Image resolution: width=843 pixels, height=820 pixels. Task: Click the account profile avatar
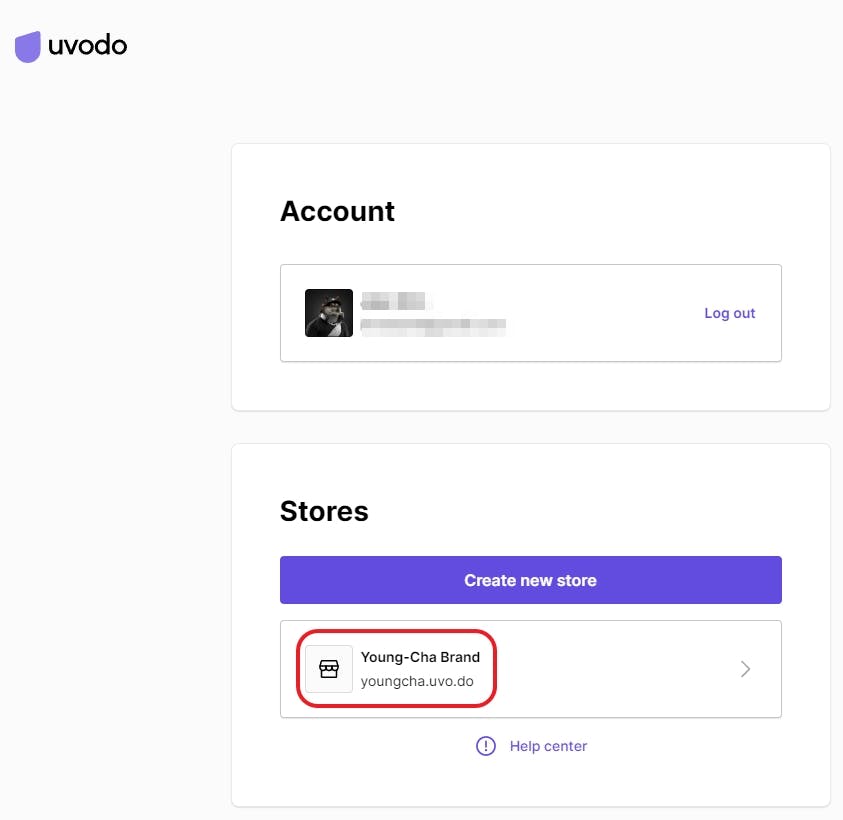329,313
